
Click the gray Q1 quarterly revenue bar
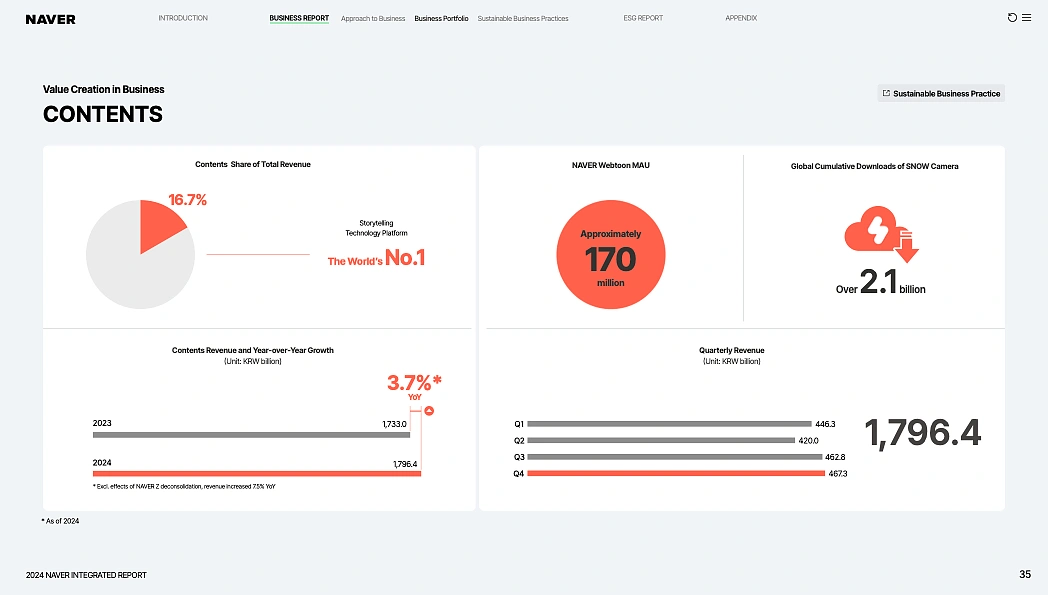pyautogui.click(x=668, y=424)
